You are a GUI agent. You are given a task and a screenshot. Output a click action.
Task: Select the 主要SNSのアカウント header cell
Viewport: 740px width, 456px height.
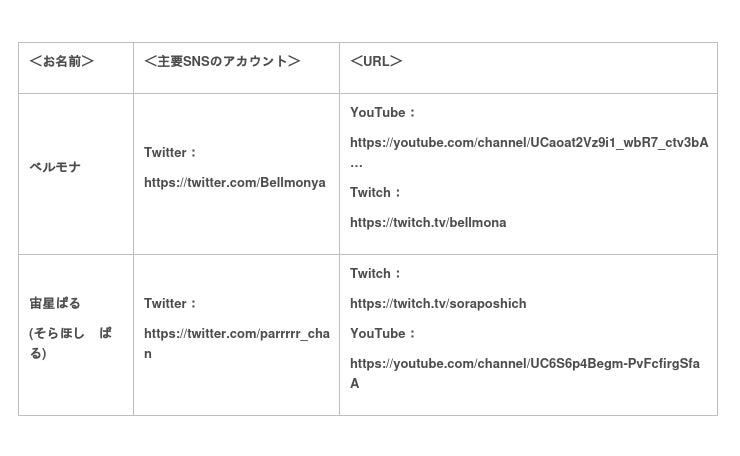pyautogui.click(x=222, y=62)
